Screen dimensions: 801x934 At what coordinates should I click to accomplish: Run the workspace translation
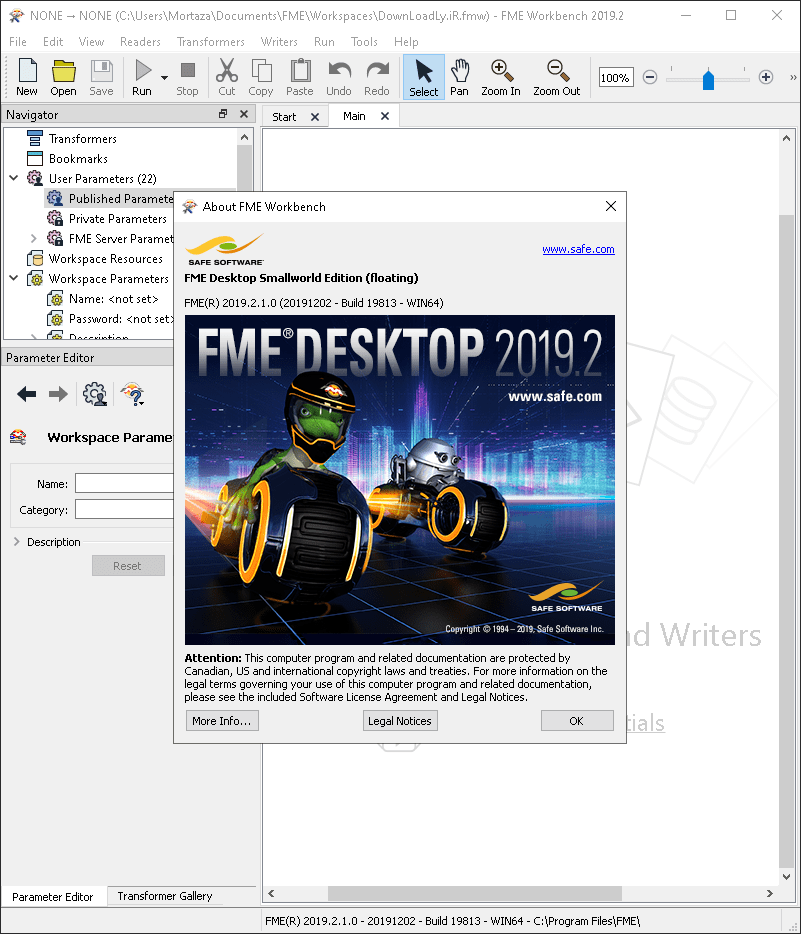point(143,77)
